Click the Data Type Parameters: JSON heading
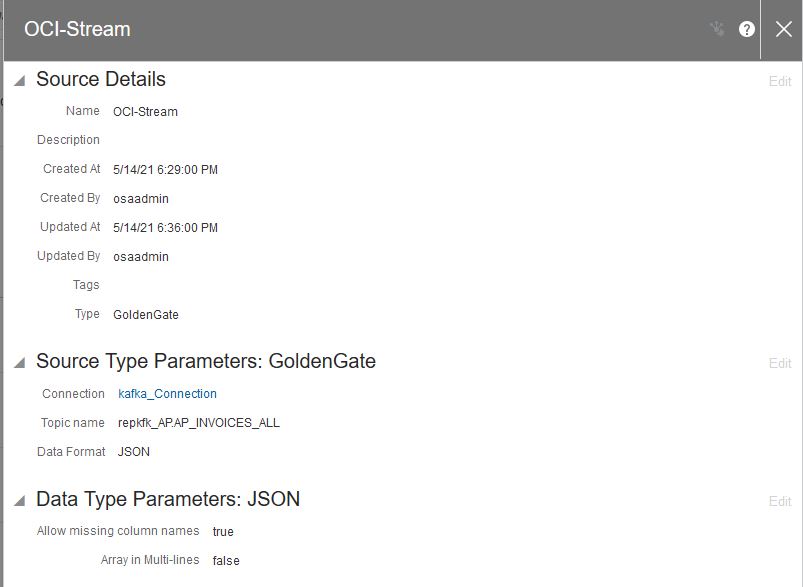 click(168, 499)
